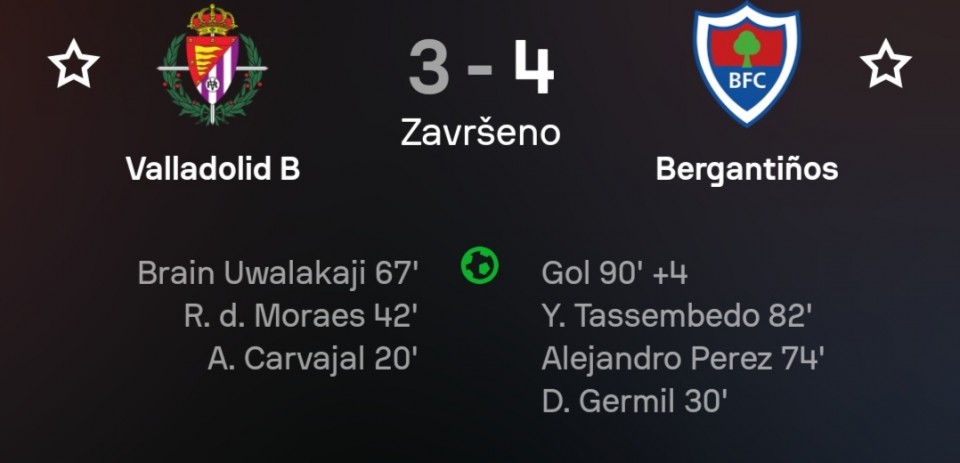
Task: Click the Valladolid B club crest
Action: pos(213,65)
